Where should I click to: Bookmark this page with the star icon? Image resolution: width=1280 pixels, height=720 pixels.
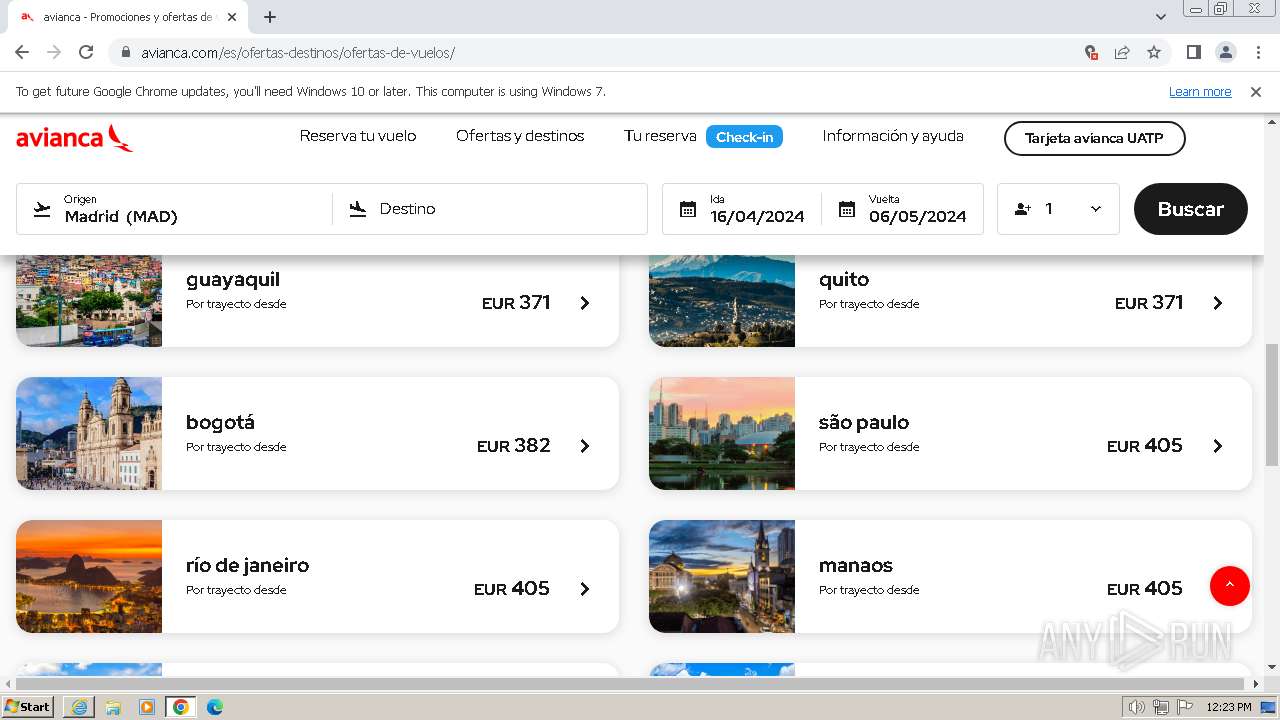[x=1154, y=52]
